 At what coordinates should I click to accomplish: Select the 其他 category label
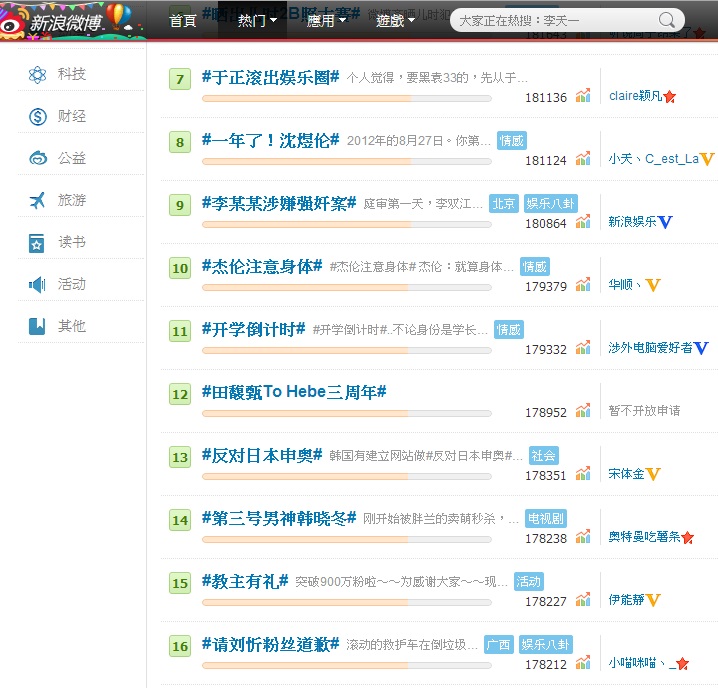point(71,326)
